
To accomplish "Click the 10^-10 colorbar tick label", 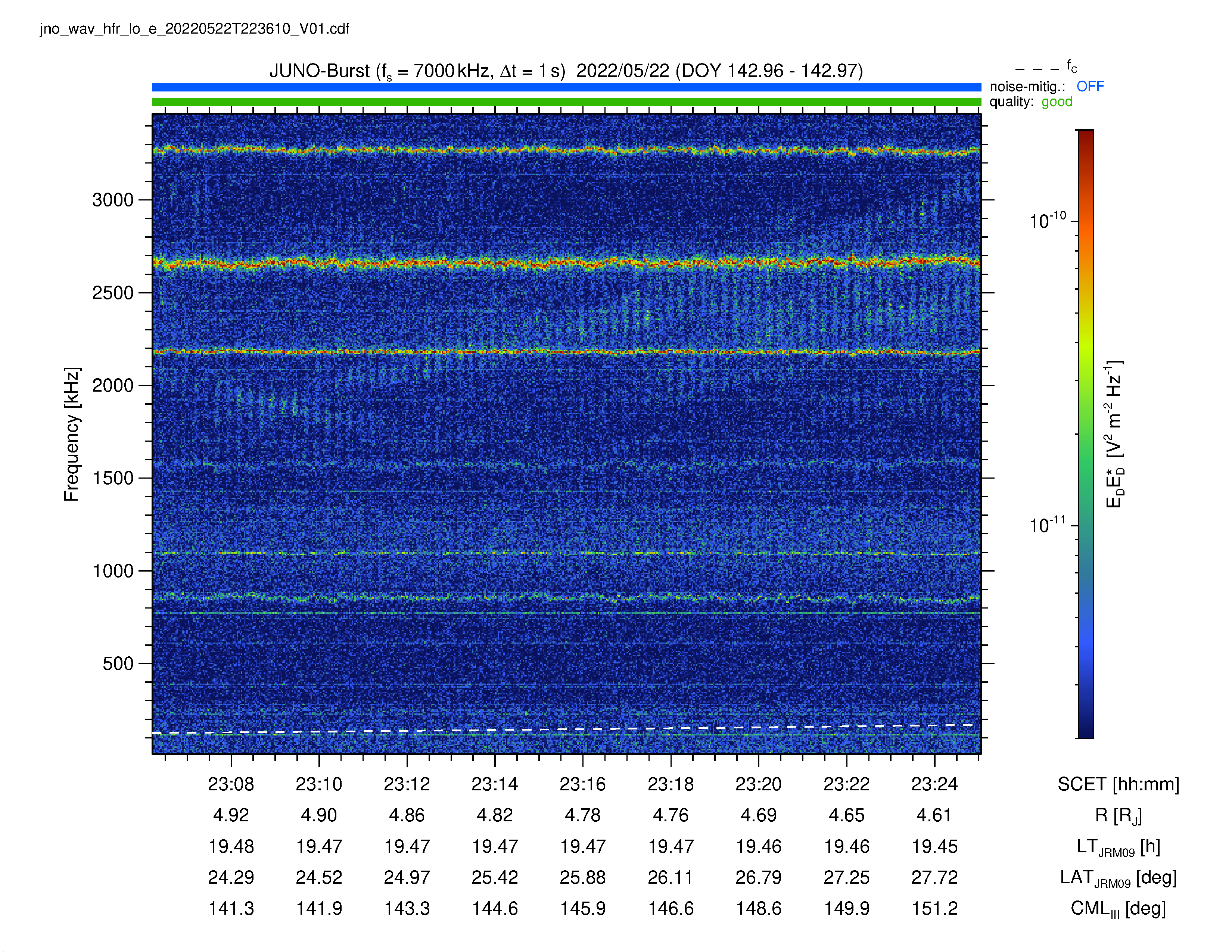I will [1048, 221].
